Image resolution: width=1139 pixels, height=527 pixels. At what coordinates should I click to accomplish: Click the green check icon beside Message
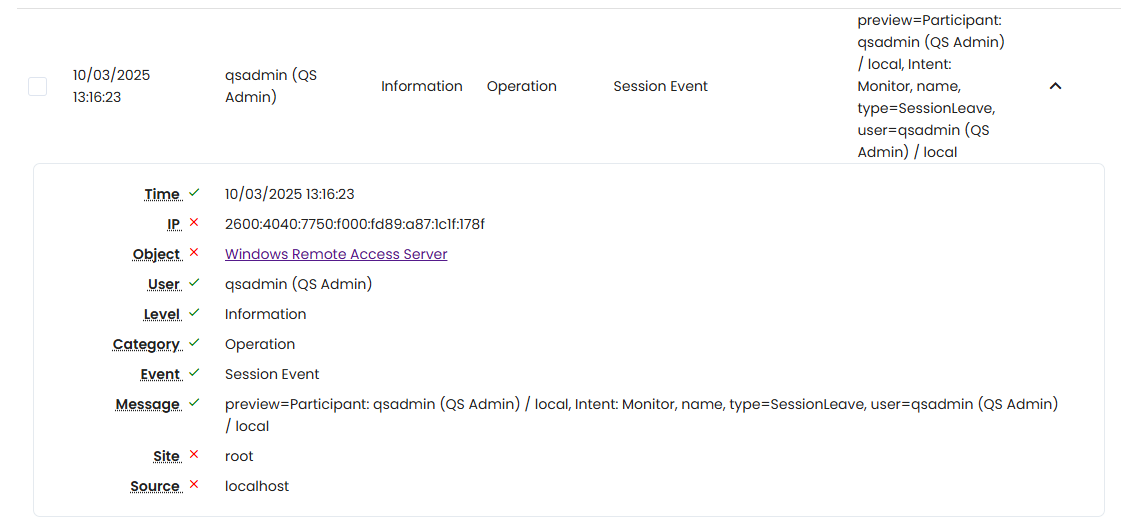coord(194,403)
